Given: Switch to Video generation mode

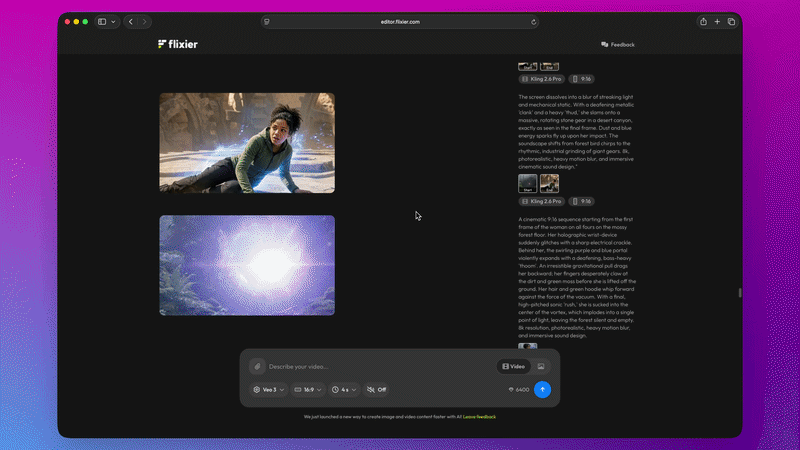Looking at the screenshot, I should [x=513, y=366].
